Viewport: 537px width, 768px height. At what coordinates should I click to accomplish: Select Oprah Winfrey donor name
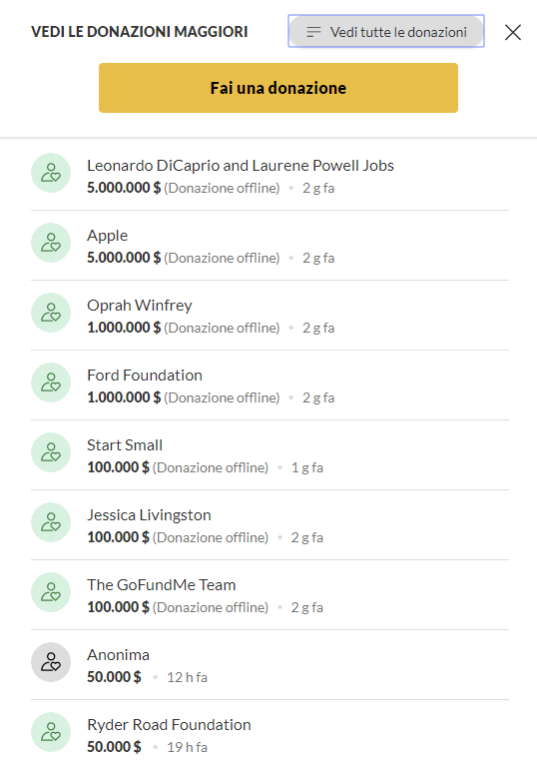click(140, 305)
